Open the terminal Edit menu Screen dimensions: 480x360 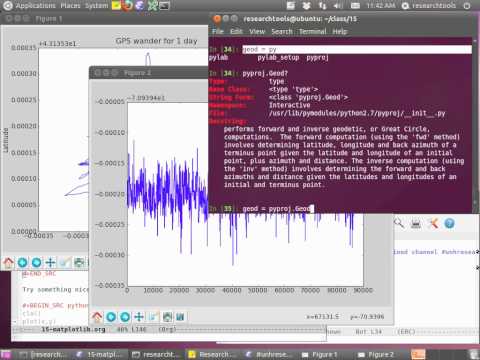pyautogui.click(x=236, y=31)
